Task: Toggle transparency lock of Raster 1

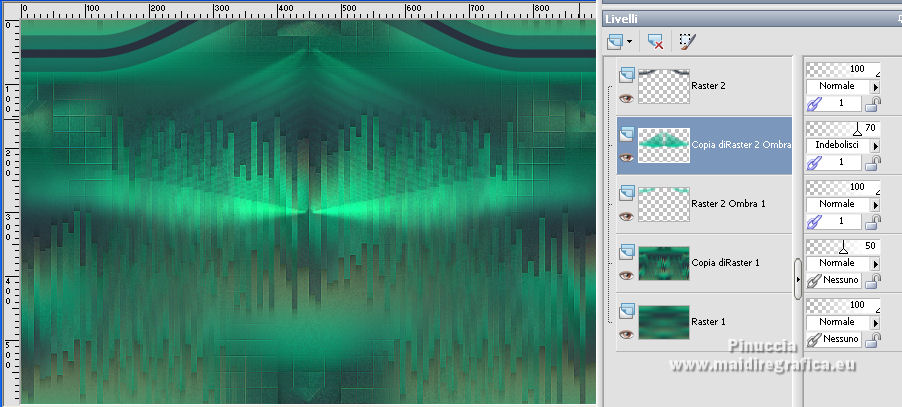Action: click(873, 340)
